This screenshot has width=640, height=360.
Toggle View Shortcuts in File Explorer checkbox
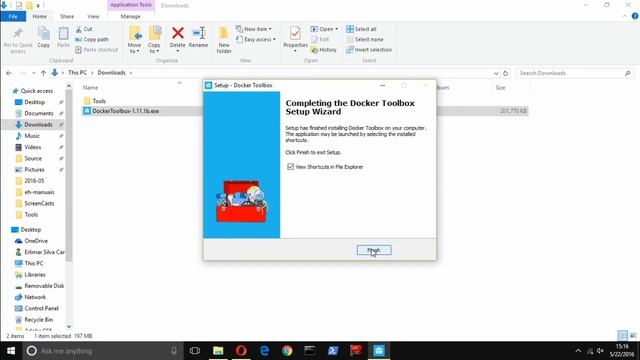291,167
